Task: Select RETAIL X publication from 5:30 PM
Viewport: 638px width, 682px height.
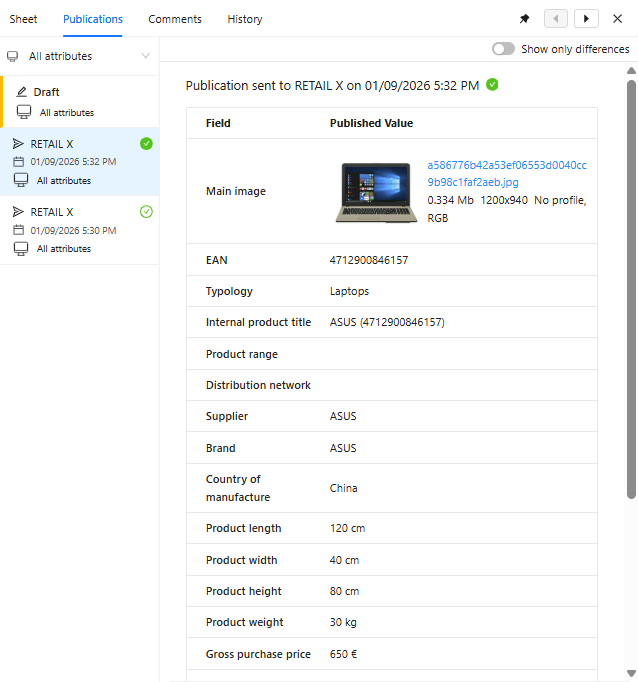Action: (80, 229)
